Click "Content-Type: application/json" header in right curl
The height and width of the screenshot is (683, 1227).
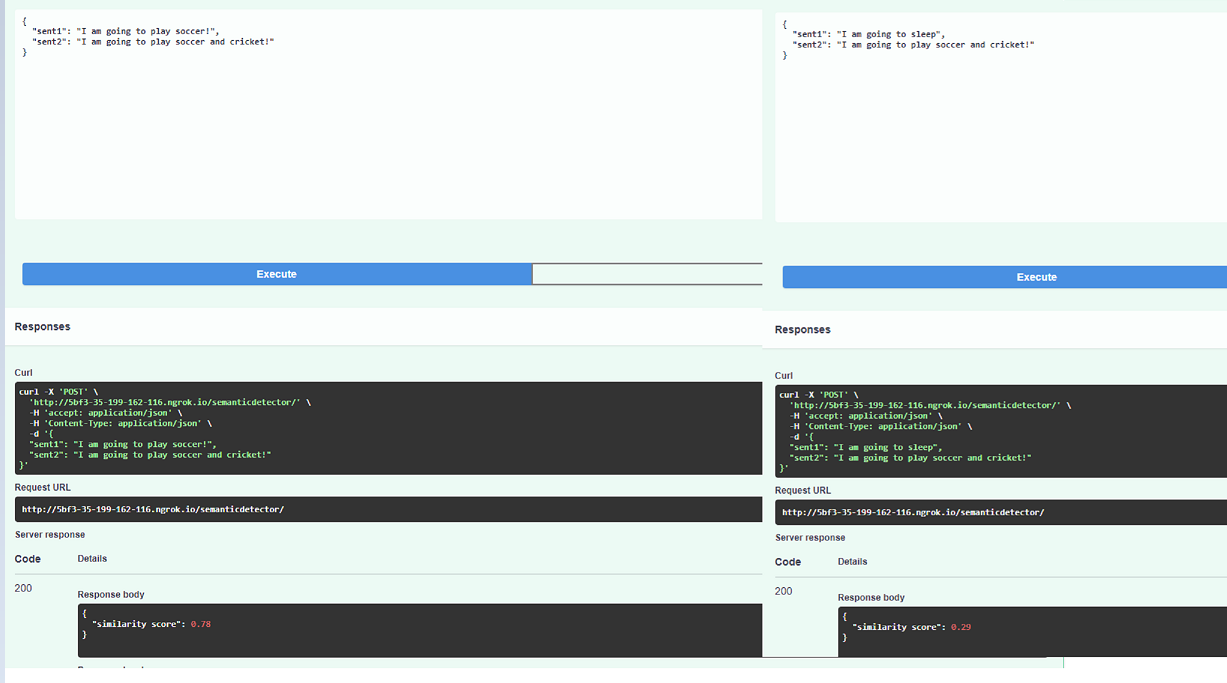pyautogui.click(x=880, y=426)
